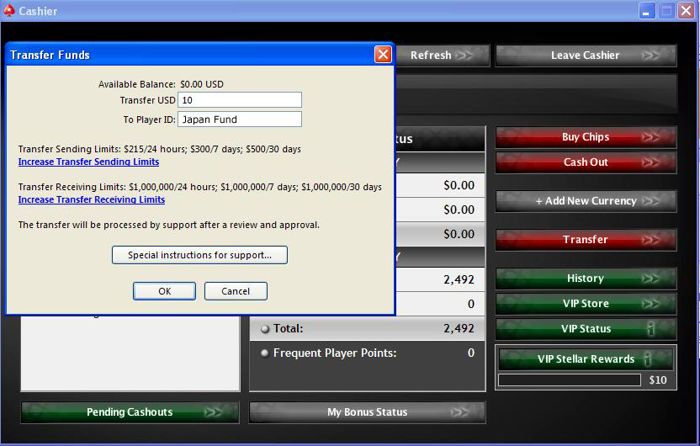
Task: Click the Available Balance $0.00 USD text
Action: [202, 84]
